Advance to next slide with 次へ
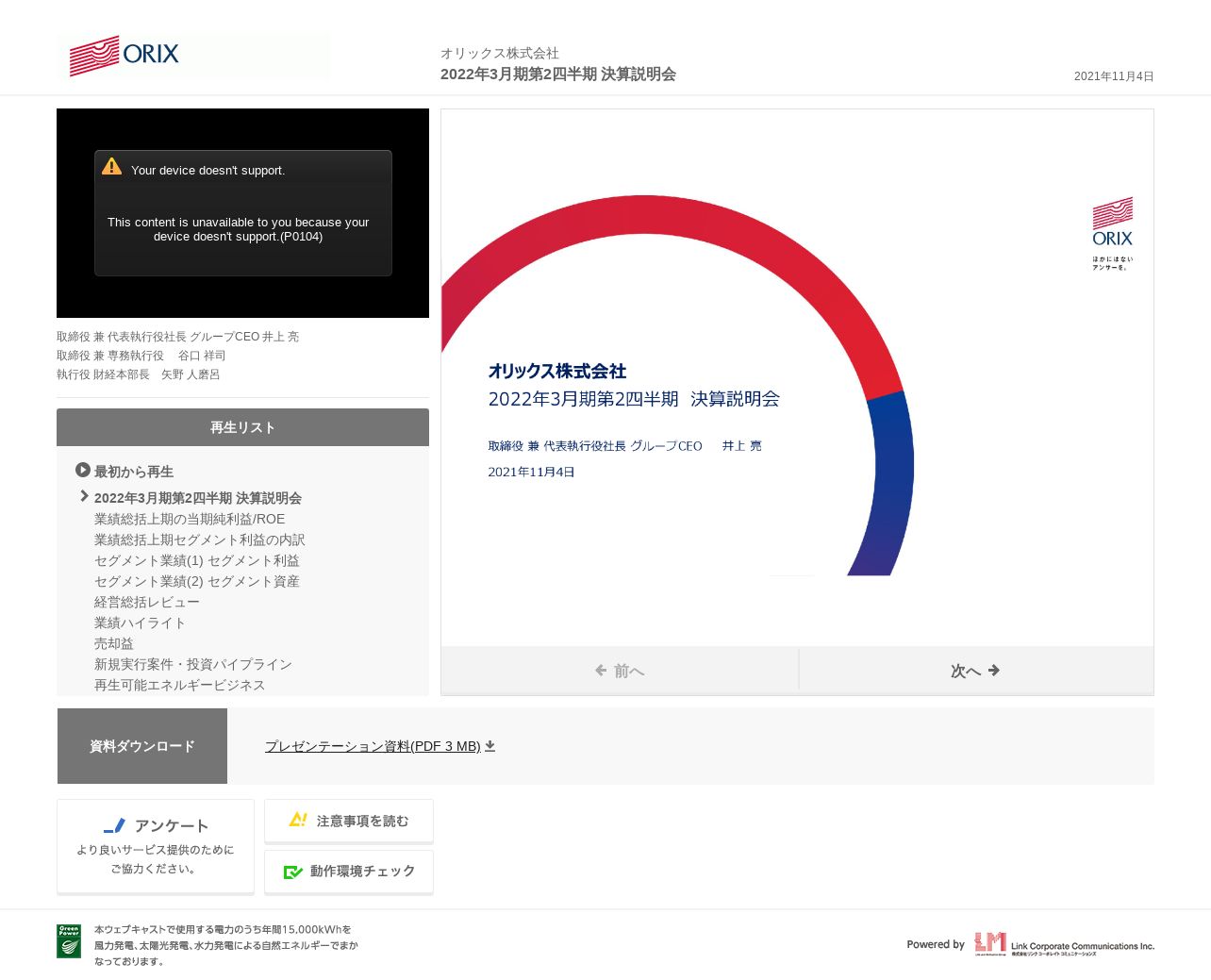 pos(976,671)
